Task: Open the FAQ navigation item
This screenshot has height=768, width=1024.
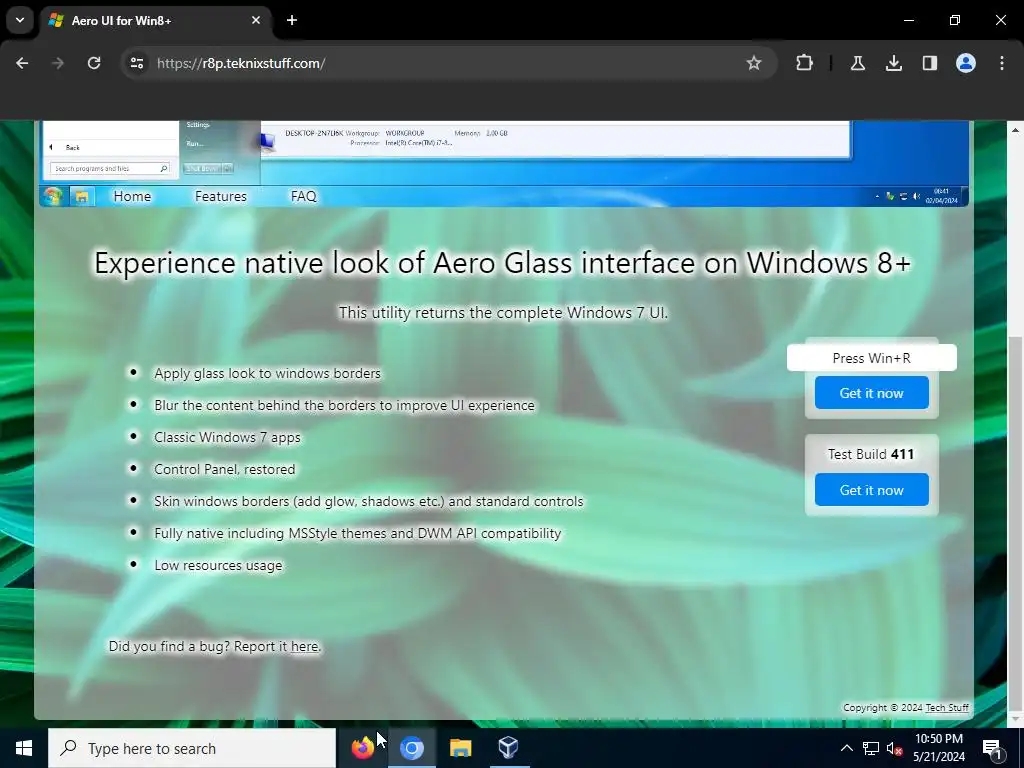Action: [304, 197]
